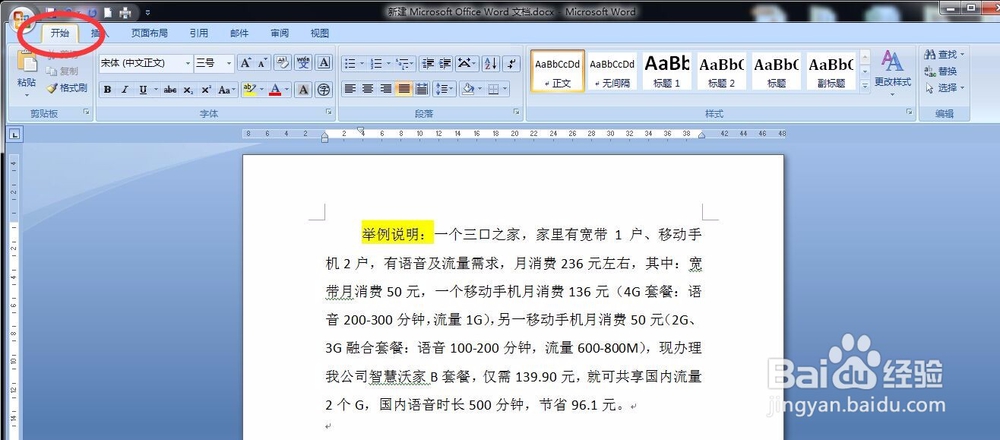The height and width of the screenshot is (440, 1000).
Task: Open the Clipboard pane launcher
Action: coord(86,112)
